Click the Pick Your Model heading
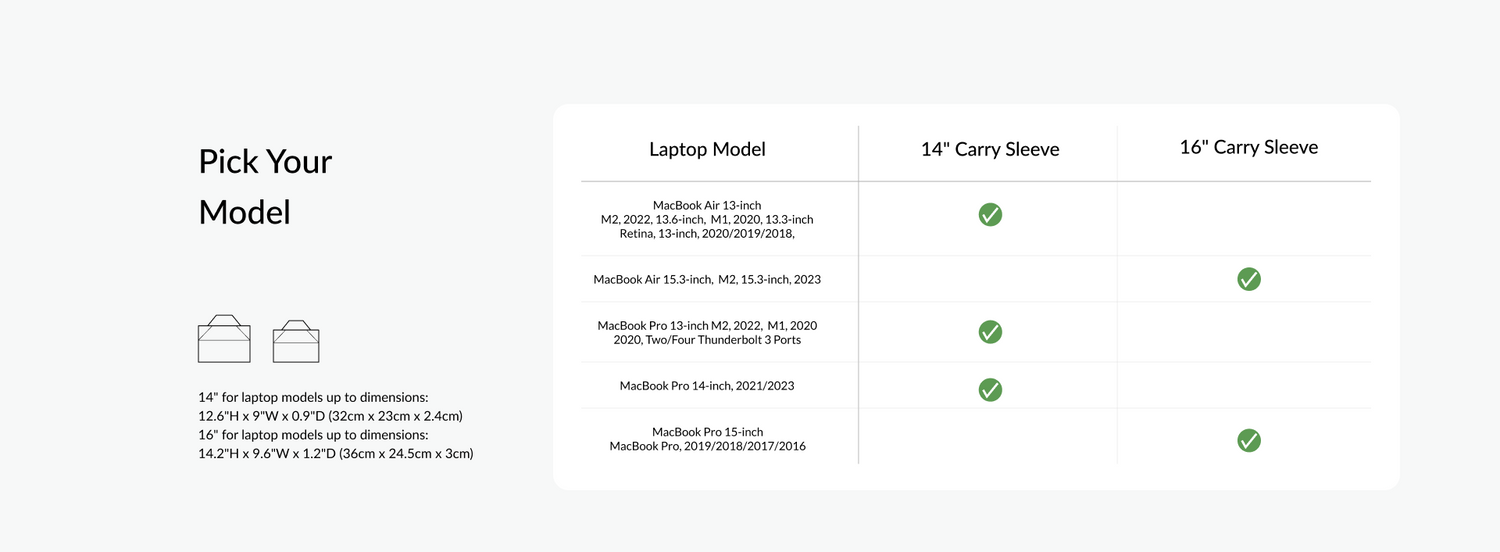1500x552 pixels. (x=265, y=187)
